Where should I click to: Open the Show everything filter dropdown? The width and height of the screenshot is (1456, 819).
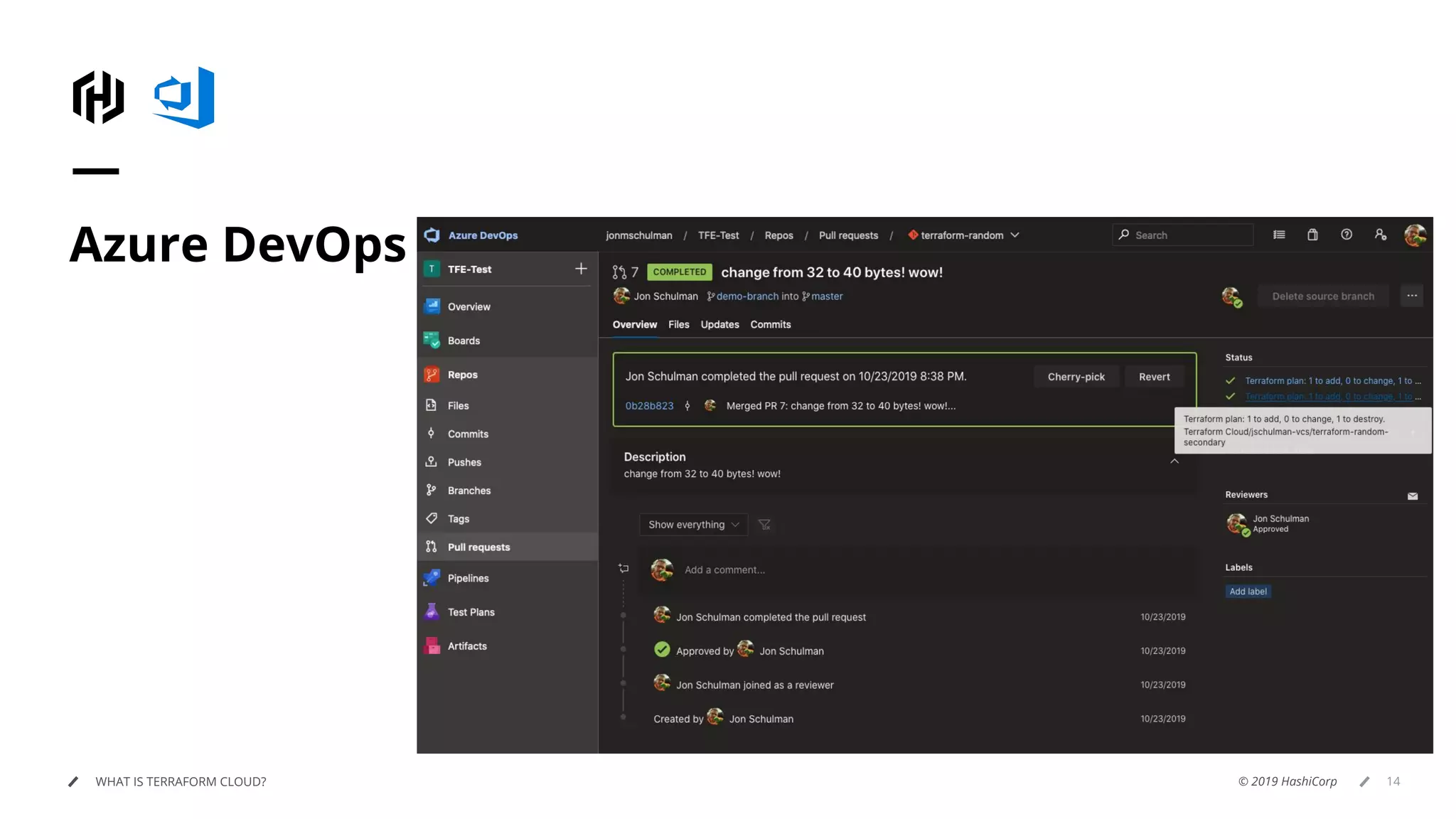point(693,525)
